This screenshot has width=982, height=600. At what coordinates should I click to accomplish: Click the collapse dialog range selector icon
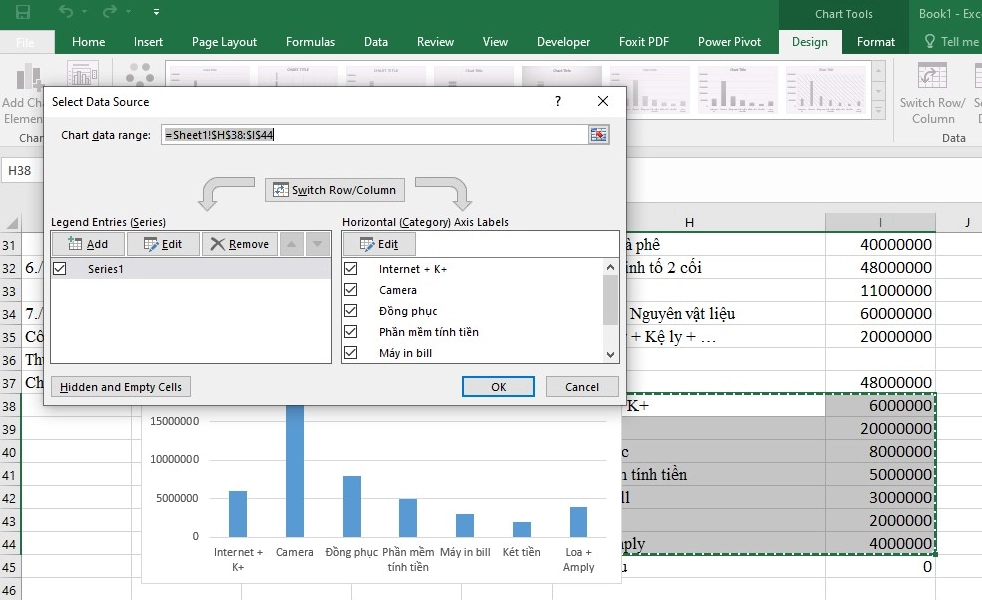pos(598,135)
